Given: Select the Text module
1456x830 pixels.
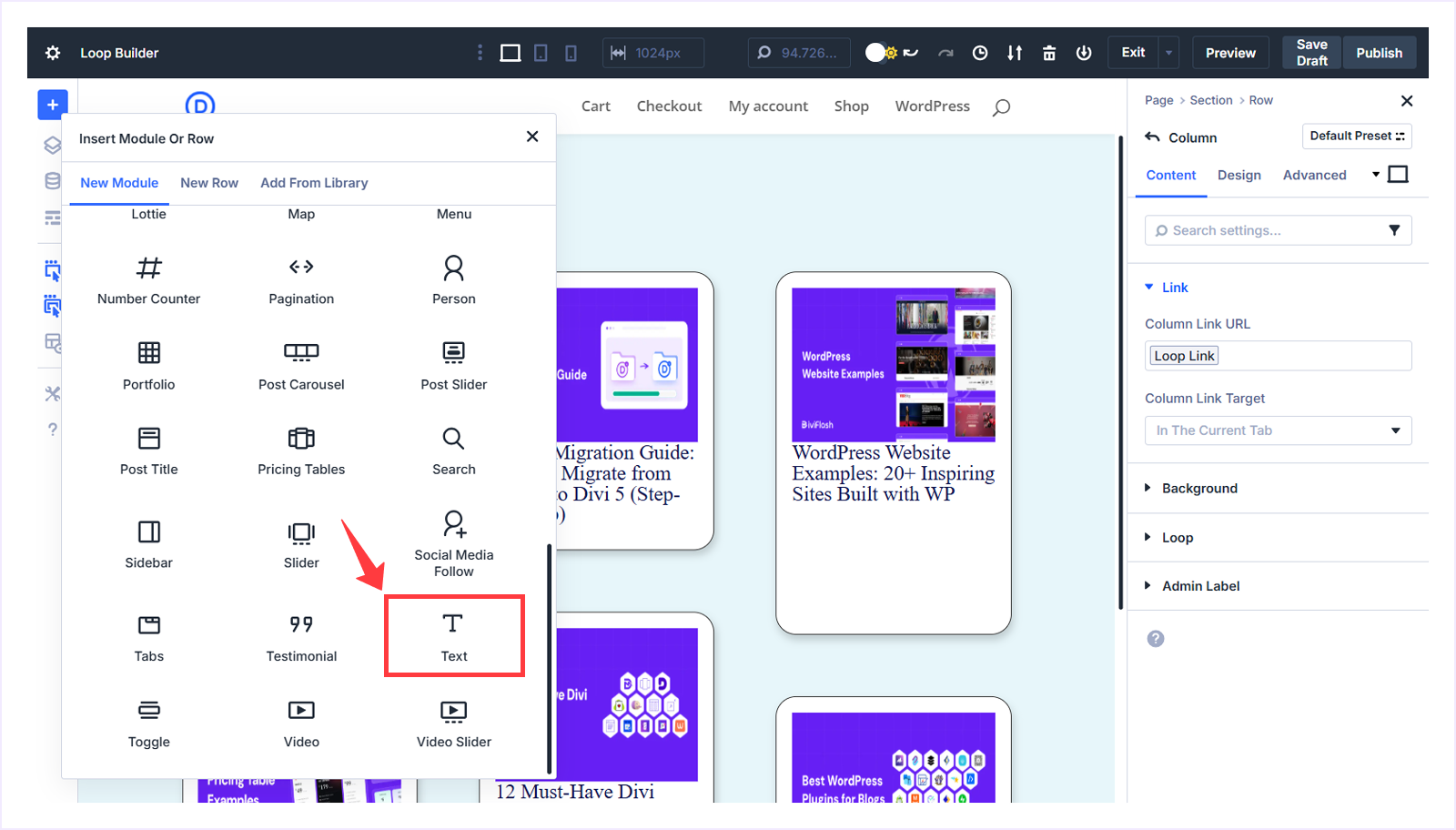Looking at the screenshot, I should tap(453, 635).
